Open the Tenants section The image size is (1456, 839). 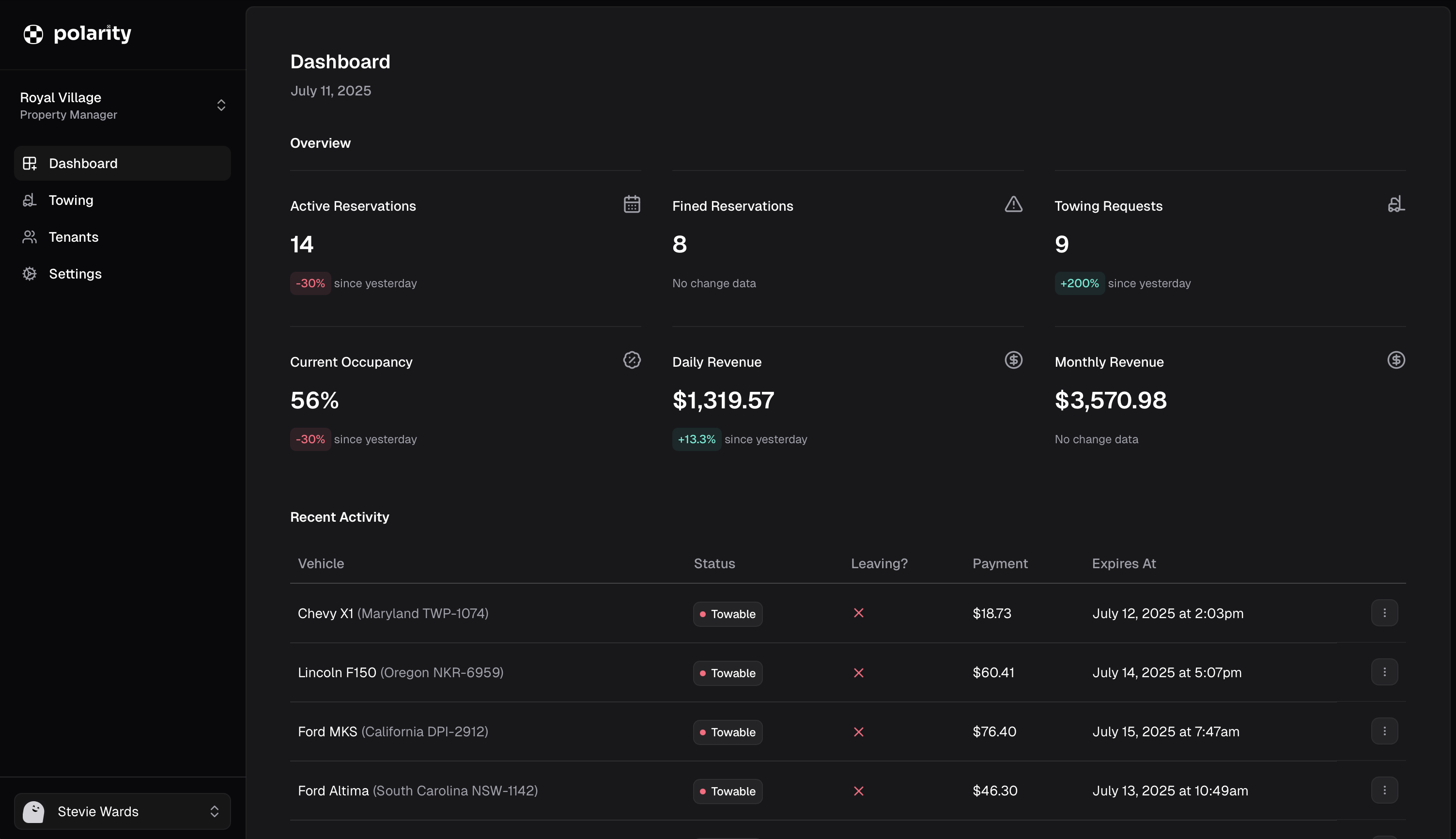tap(73, 237)
